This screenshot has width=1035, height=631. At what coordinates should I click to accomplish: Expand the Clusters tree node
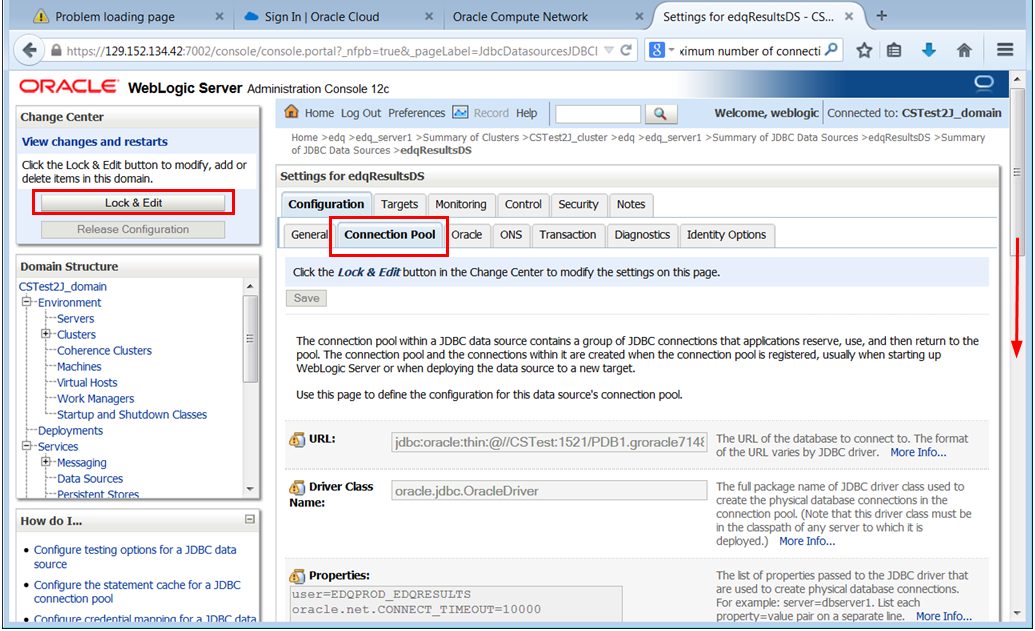(x=46, y=334)
